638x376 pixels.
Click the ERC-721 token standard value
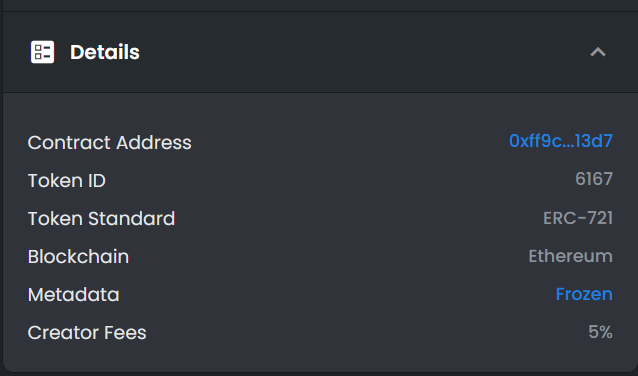point(578,218)
